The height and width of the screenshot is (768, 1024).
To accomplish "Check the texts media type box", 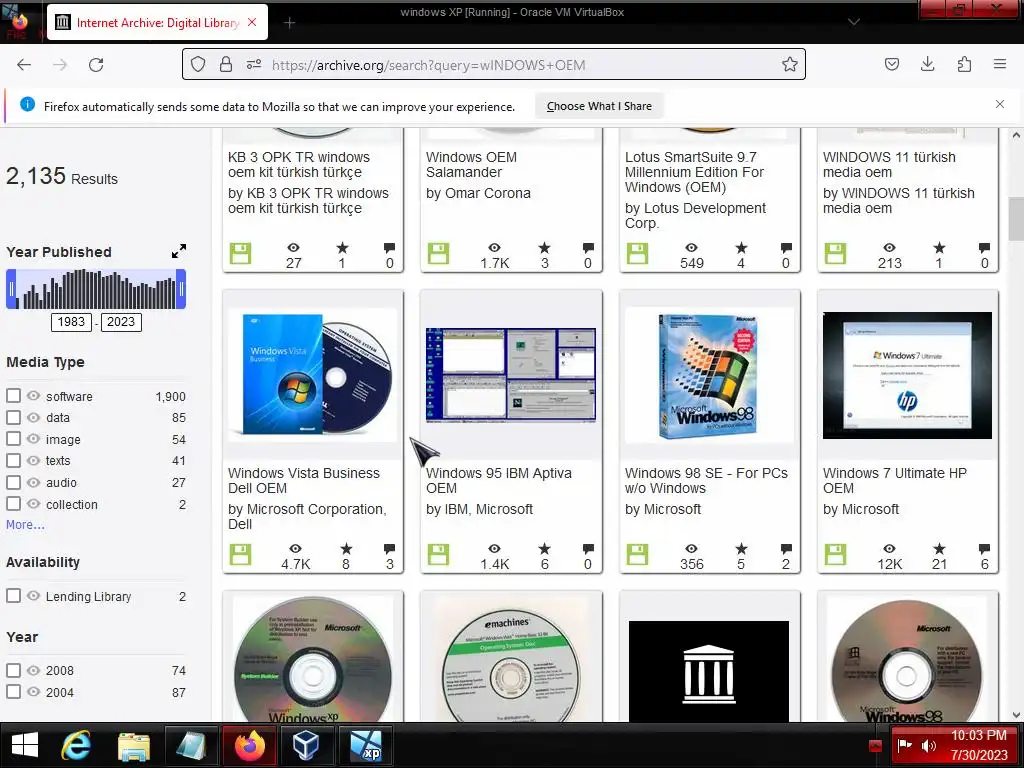I will (x=13, y=460).
